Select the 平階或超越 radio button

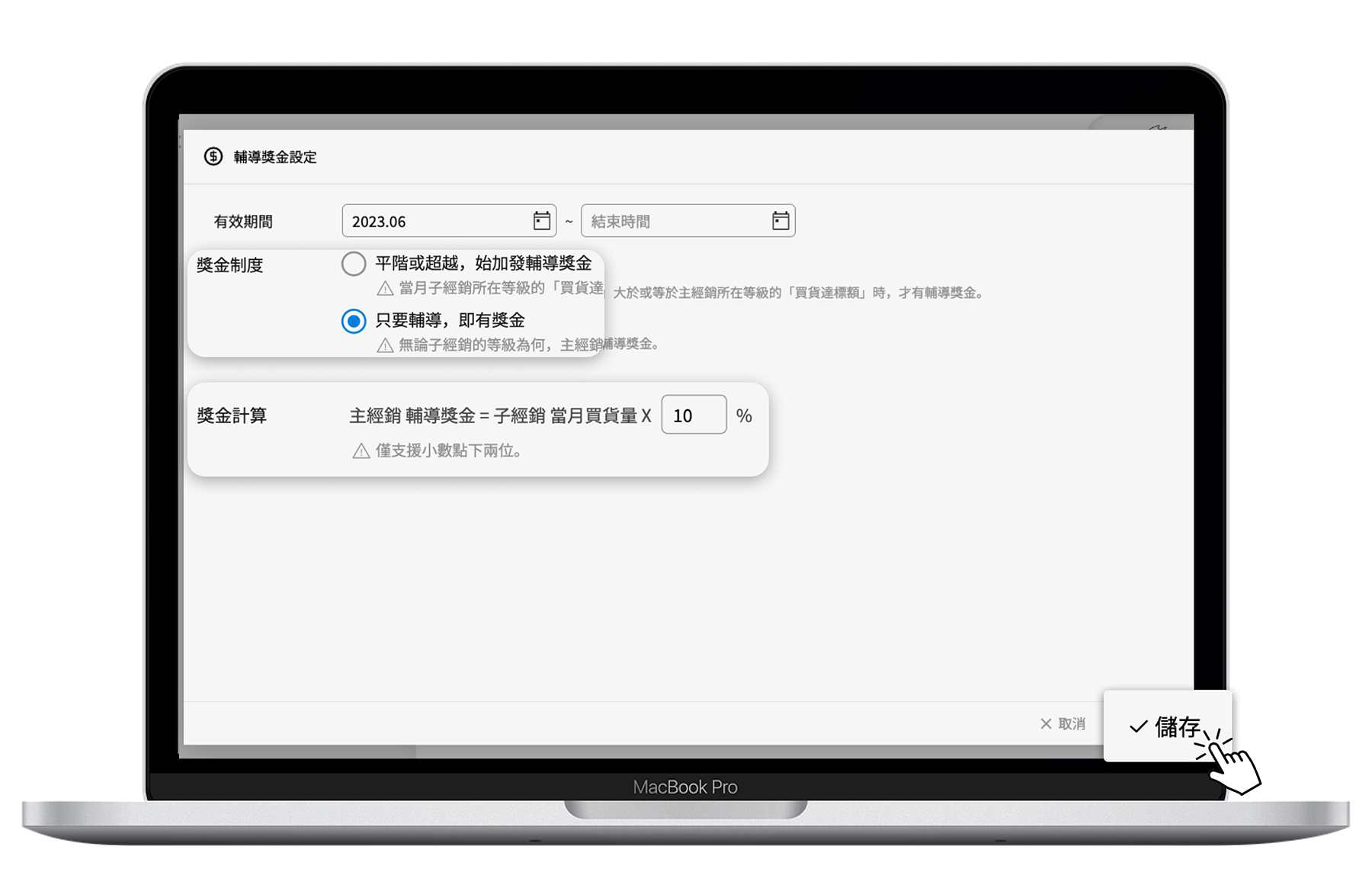354,264
